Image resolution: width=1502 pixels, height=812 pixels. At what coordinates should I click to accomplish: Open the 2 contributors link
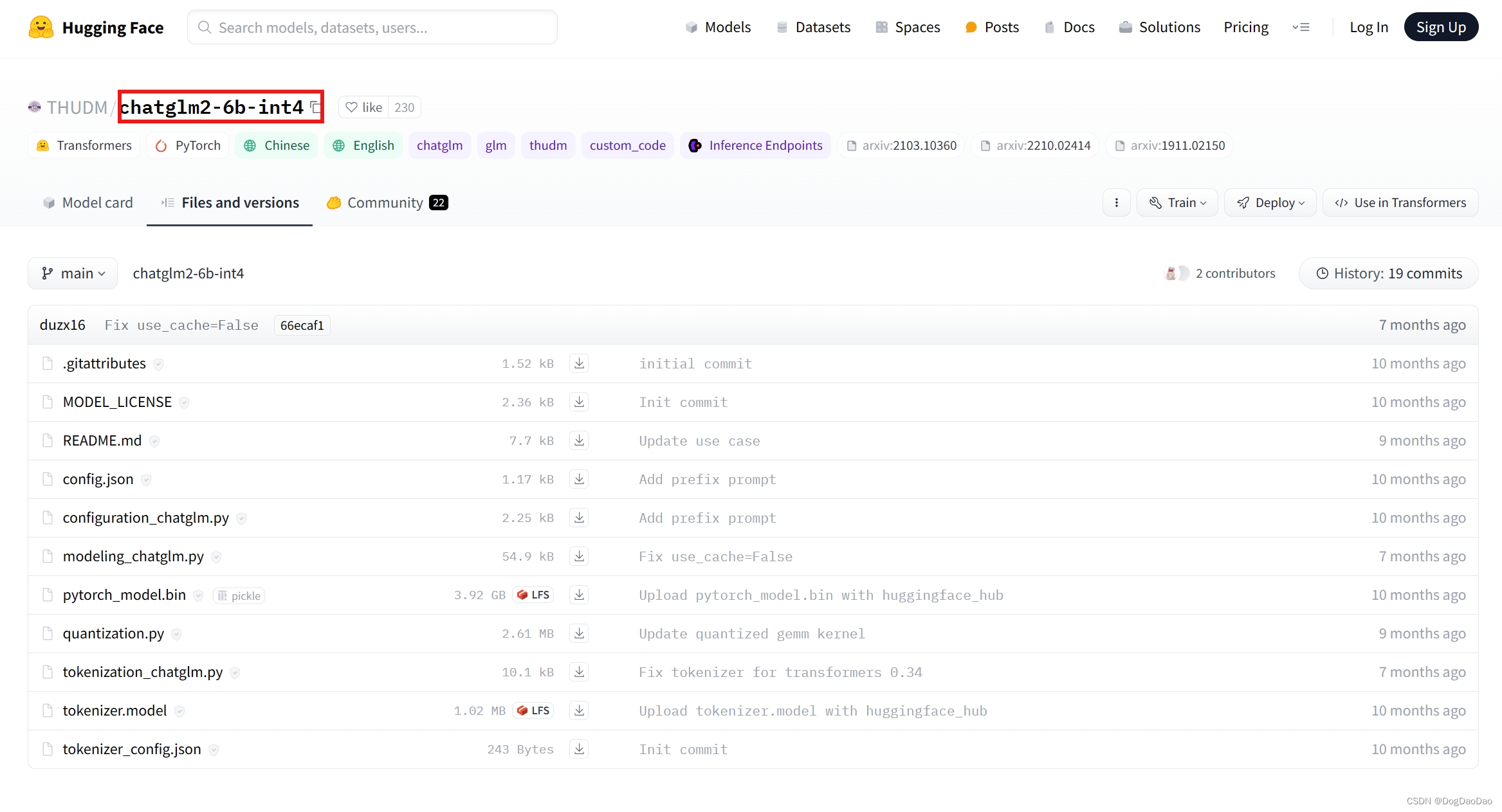point(1235,273)
